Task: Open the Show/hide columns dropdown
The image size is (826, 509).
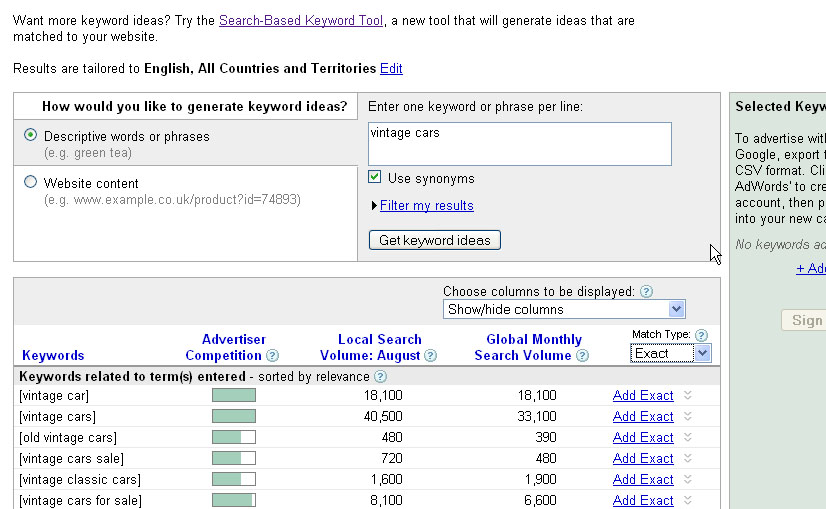Action: coord(564,310)
